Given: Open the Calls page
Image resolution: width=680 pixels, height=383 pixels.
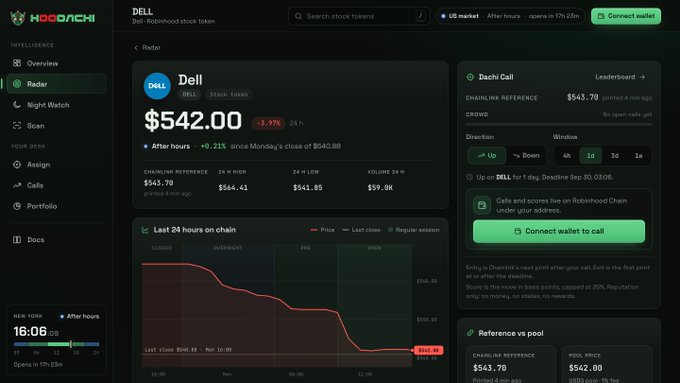Looking at the screenshot, I should [x=56, y=185].
